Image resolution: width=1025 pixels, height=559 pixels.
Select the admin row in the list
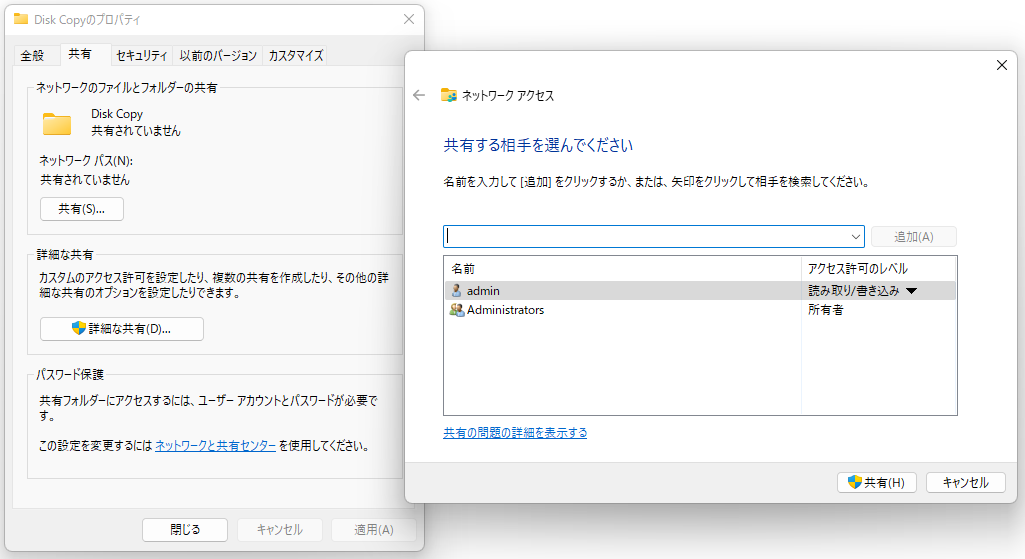coord(700,291)
